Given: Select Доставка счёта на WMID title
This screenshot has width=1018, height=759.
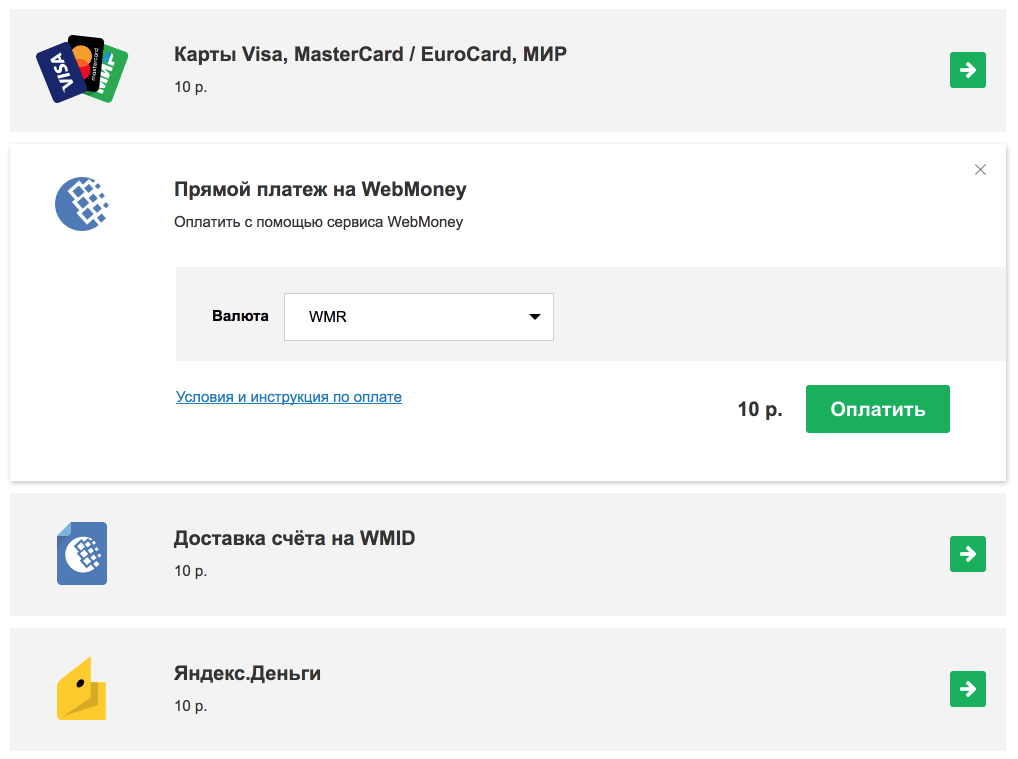Looking at the screenshot, I should point(294,538).
